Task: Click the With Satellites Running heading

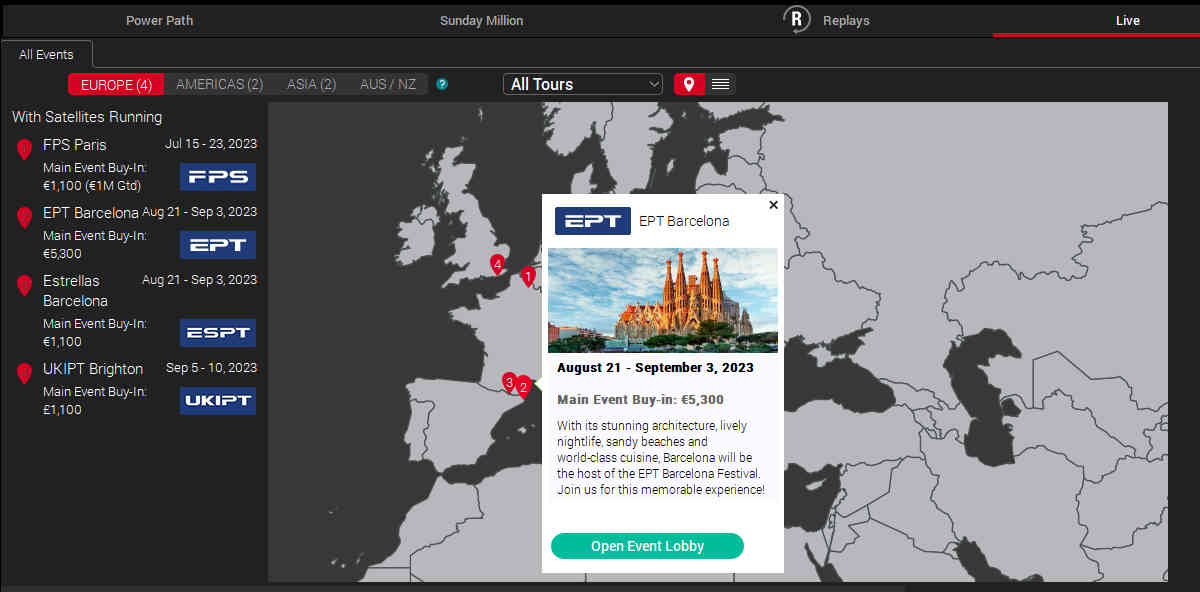Action: tap(87, 117)
